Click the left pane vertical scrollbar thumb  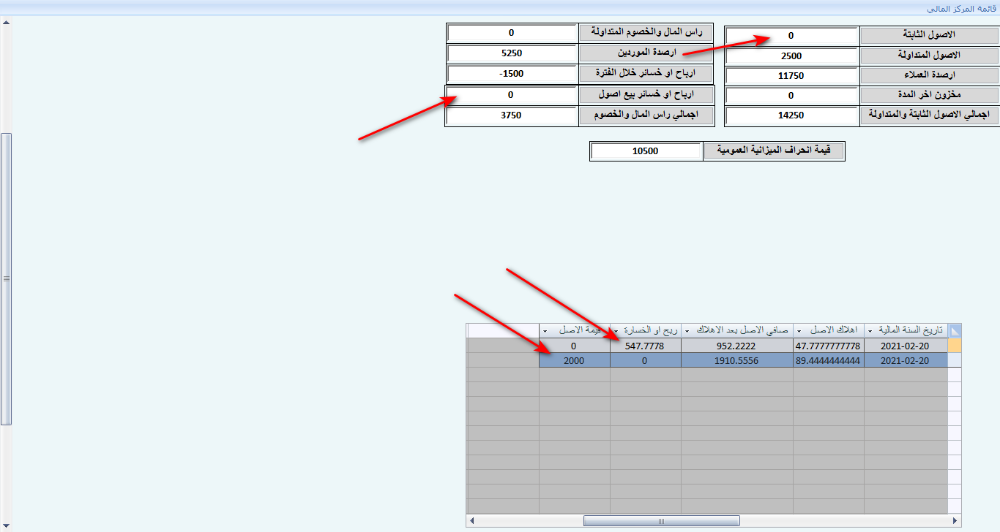coord(6,278)
